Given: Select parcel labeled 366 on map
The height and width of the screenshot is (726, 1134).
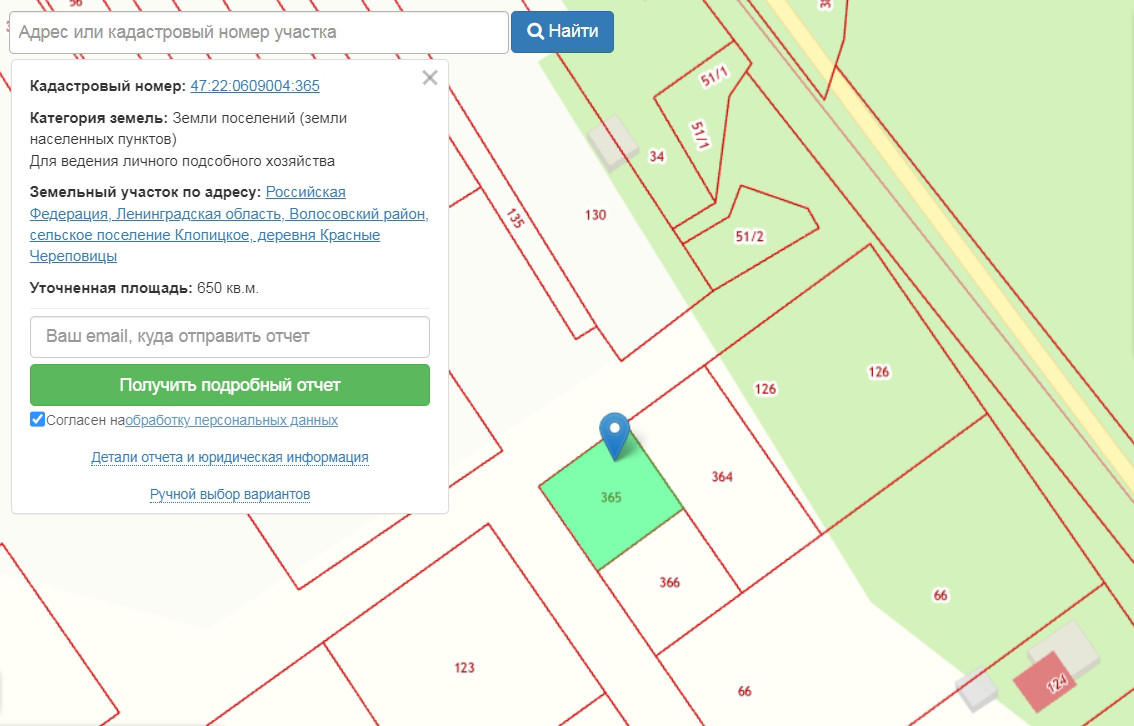Looking at the screenshot, I should (x=670, y=583).
